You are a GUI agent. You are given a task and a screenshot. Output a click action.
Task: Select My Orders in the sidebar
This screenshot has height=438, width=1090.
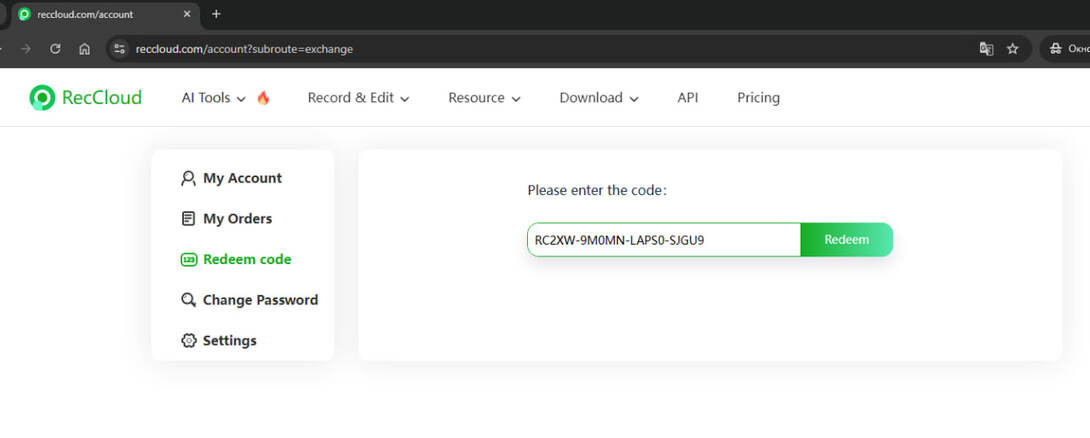tap(237, 219)
